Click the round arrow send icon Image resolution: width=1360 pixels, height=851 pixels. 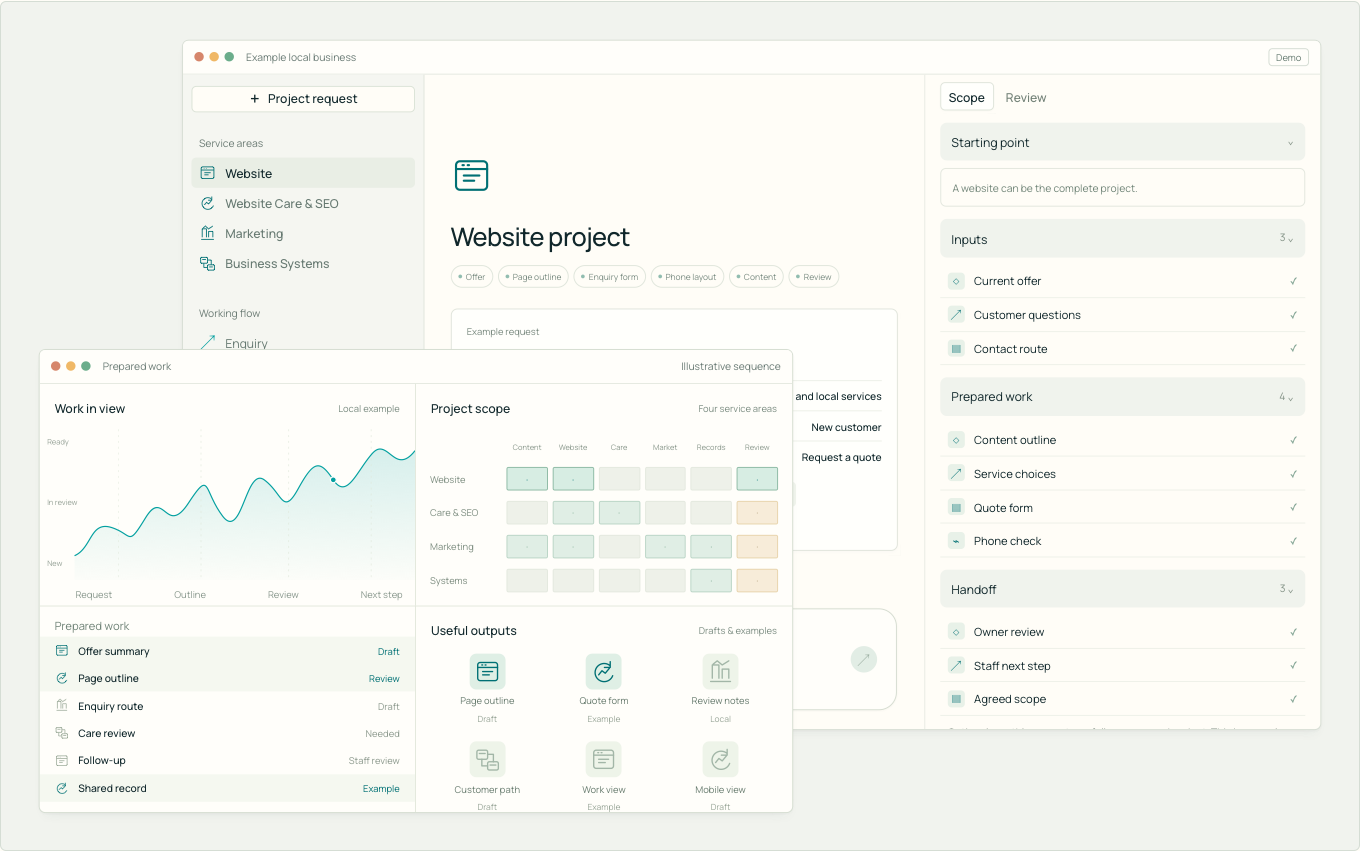point(863,659)
